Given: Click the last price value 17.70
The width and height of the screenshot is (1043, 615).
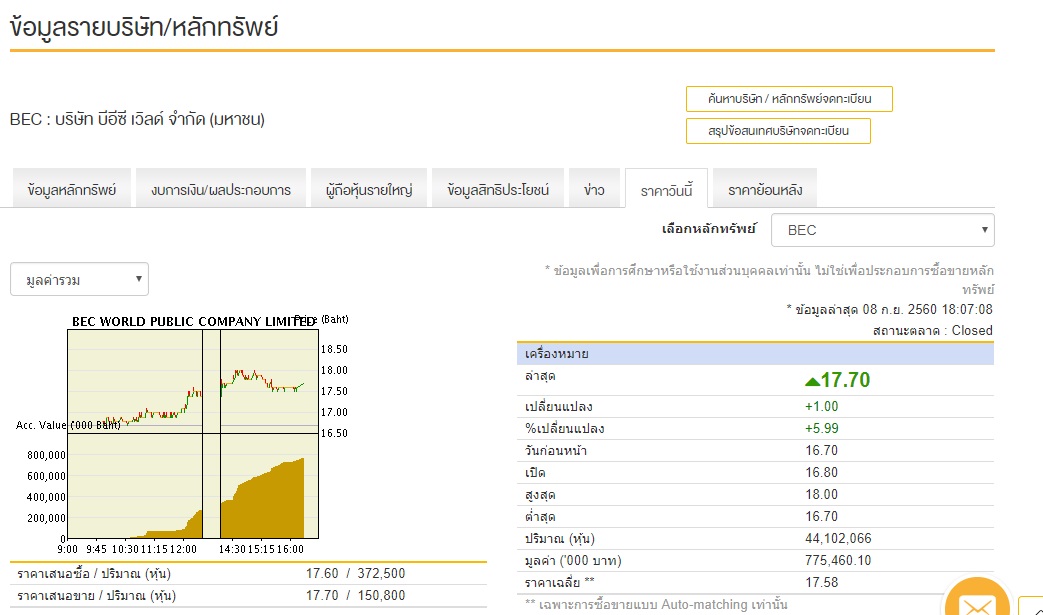Looking at the screenshot, I should (x=845, y=380).
